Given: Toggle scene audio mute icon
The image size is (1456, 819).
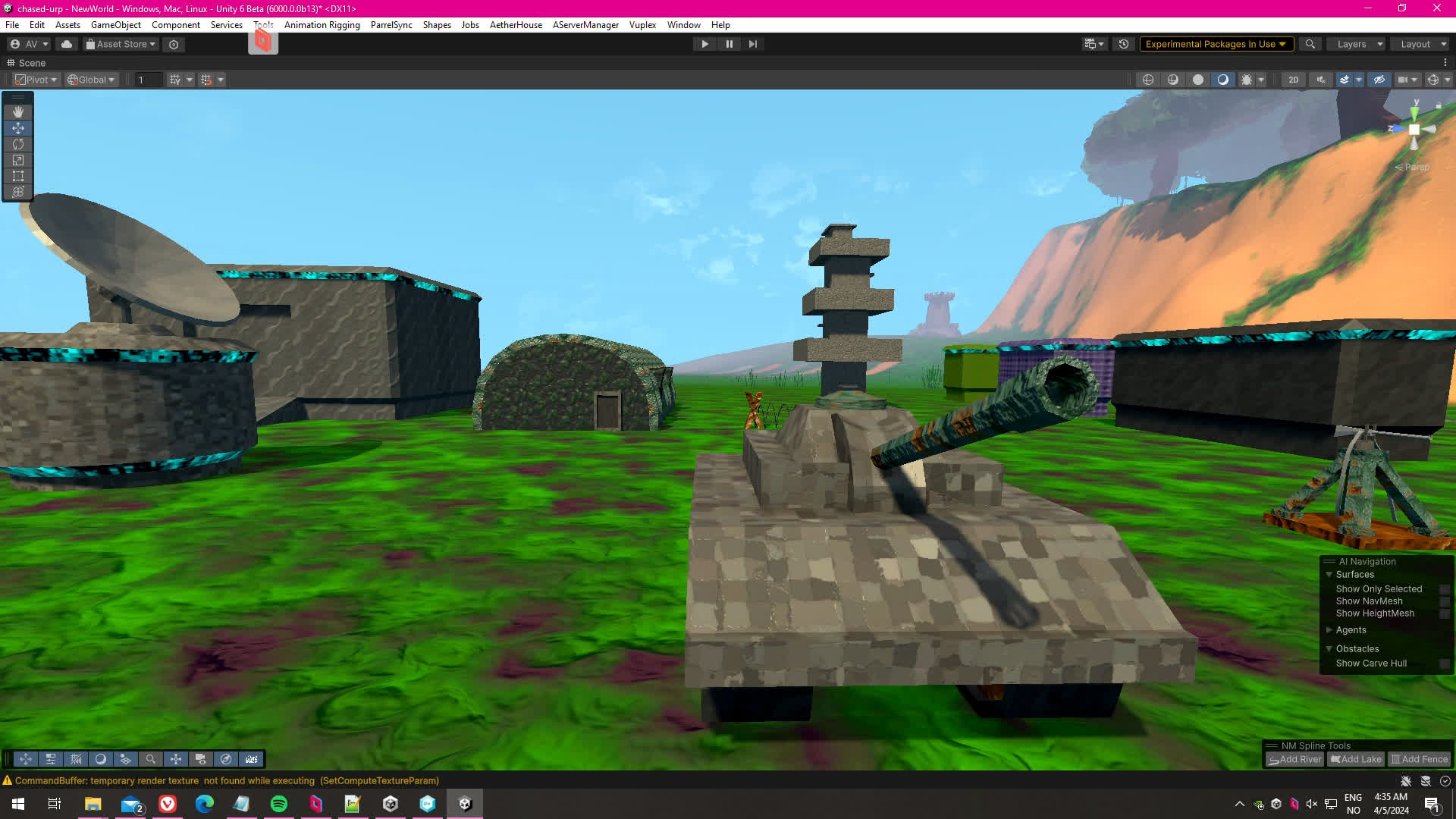Looking at the screenshot, I should point(1321,80).
